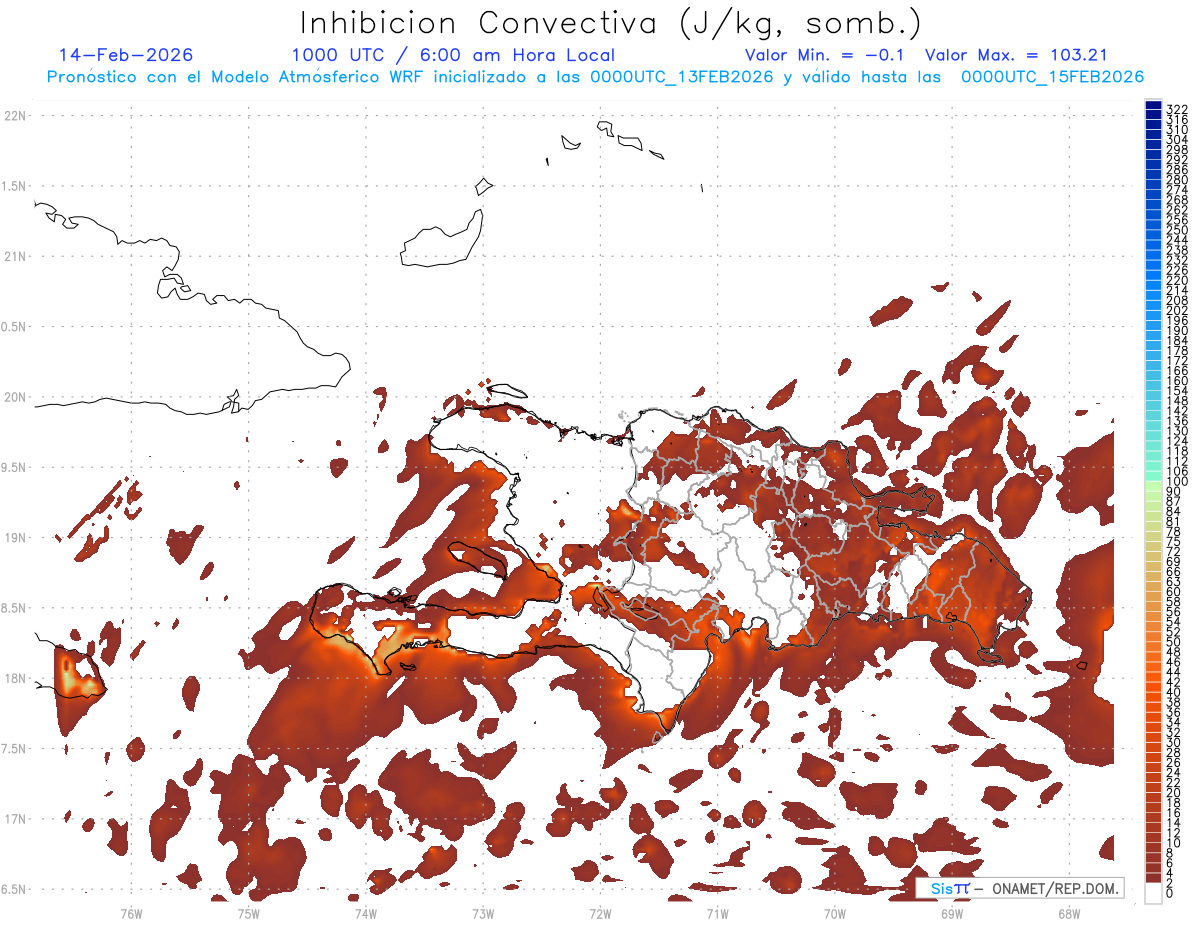Click the "22N" latitude label
Screen dimensions: 1200x927
coord(14,116)
